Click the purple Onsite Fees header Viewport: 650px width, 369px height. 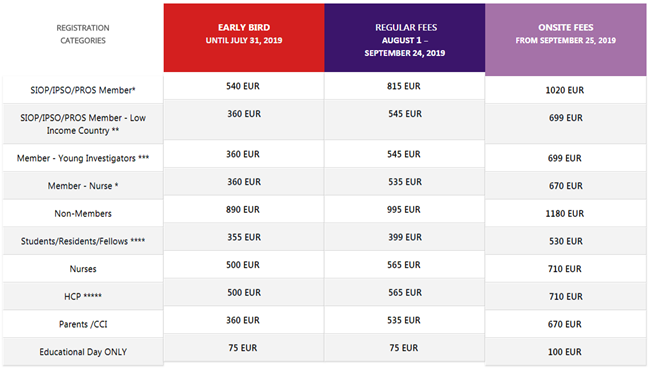click(x=565, y=40)
